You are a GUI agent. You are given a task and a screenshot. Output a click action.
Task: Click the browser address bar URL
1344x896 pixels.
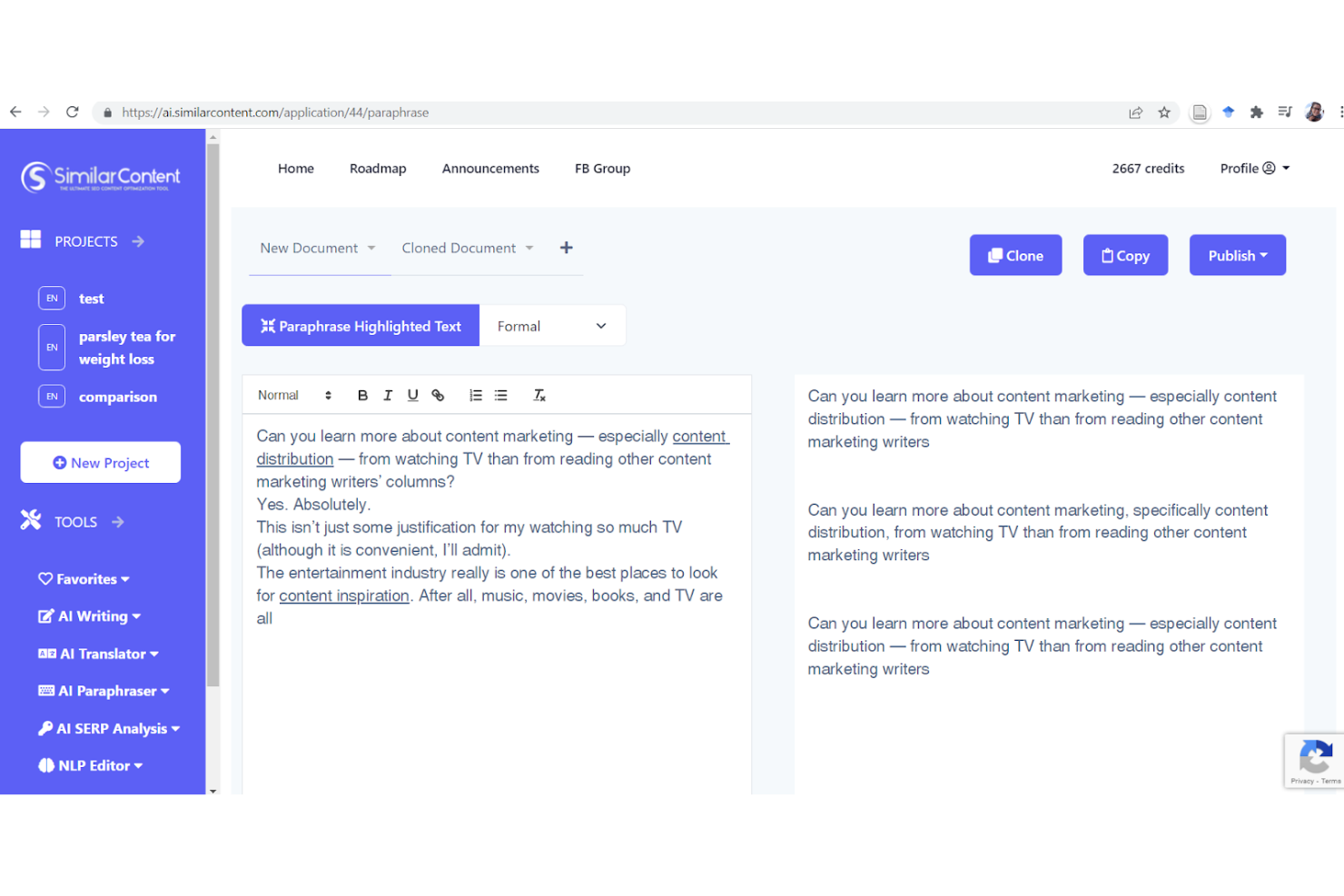click(275, 113)
